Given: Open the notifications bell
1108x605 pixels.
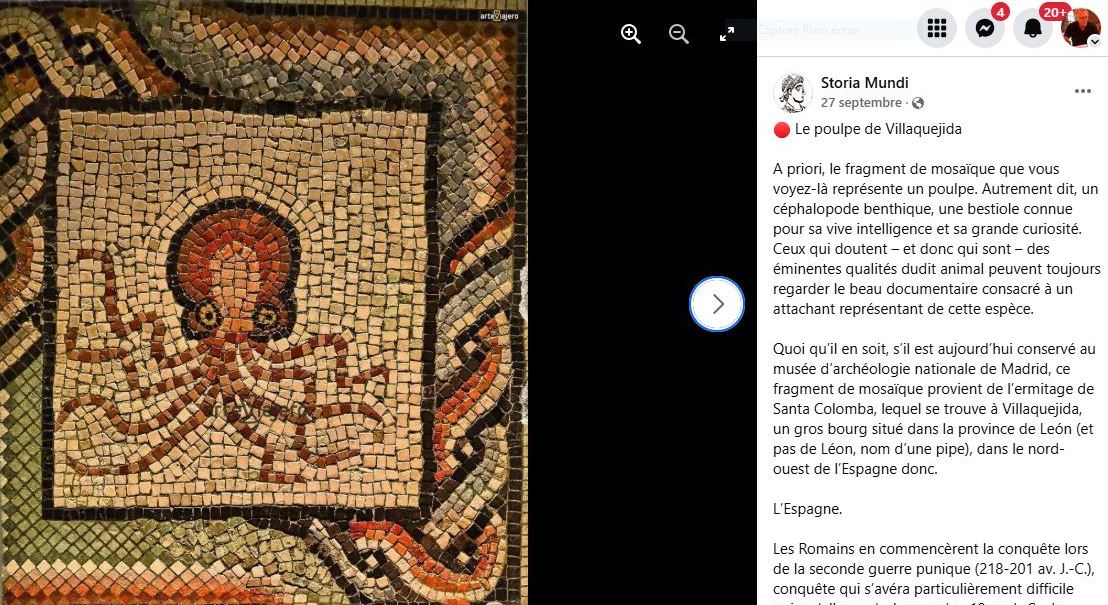Looking at the screenshot, I should tap(1032, 28).
